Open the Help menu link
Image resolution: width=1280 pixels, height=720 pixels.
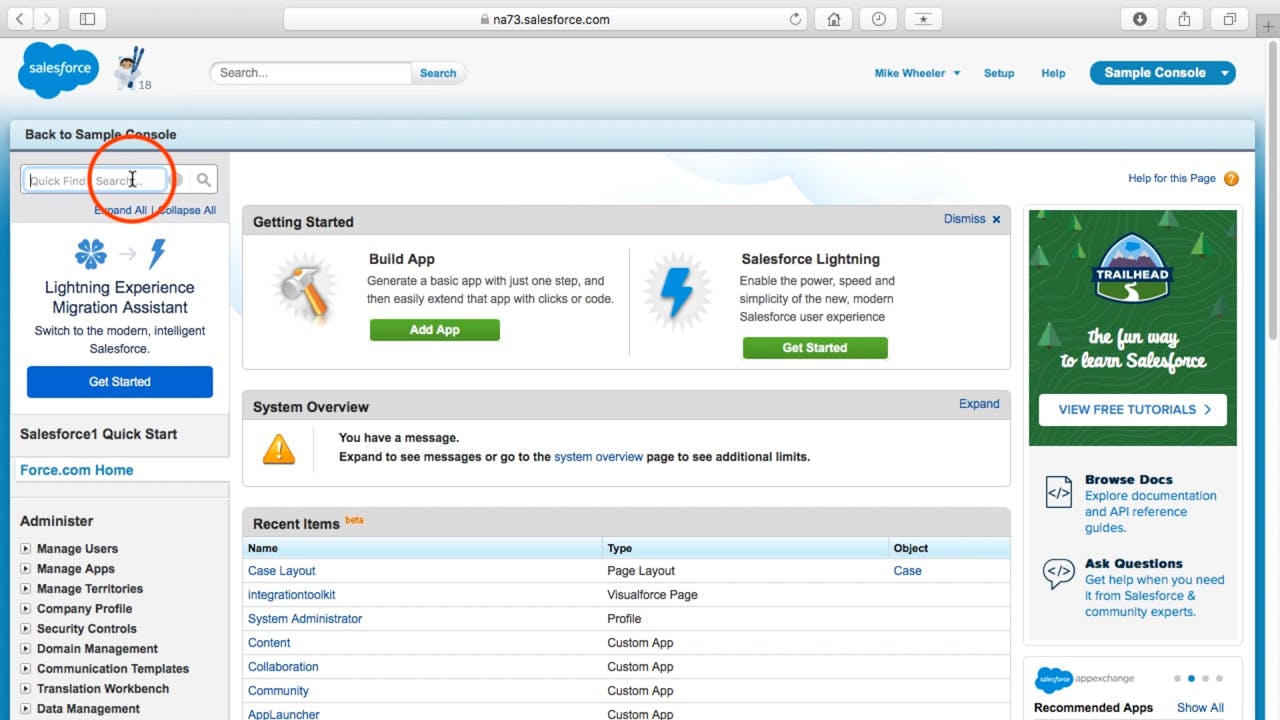point(1053,73)
